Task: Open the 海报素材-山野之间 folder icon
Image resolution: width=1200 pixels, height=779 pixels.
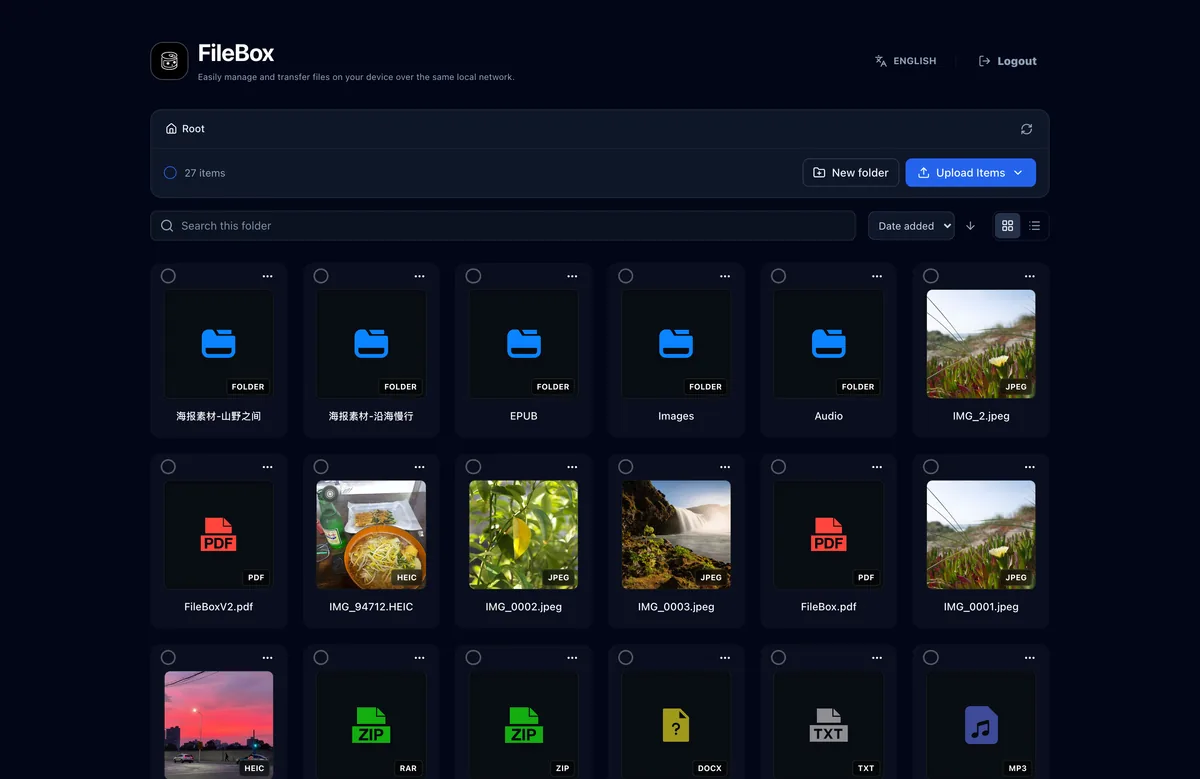Action: click(219, 344)
